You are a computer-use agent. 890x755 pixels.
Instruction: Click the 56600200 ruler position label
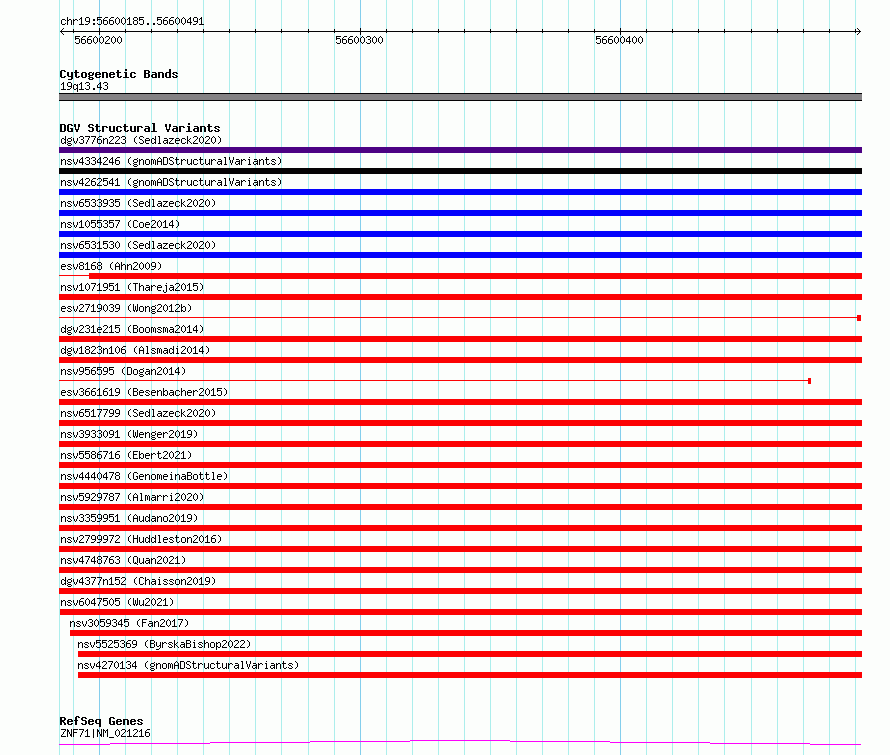(x=98, y=40)
